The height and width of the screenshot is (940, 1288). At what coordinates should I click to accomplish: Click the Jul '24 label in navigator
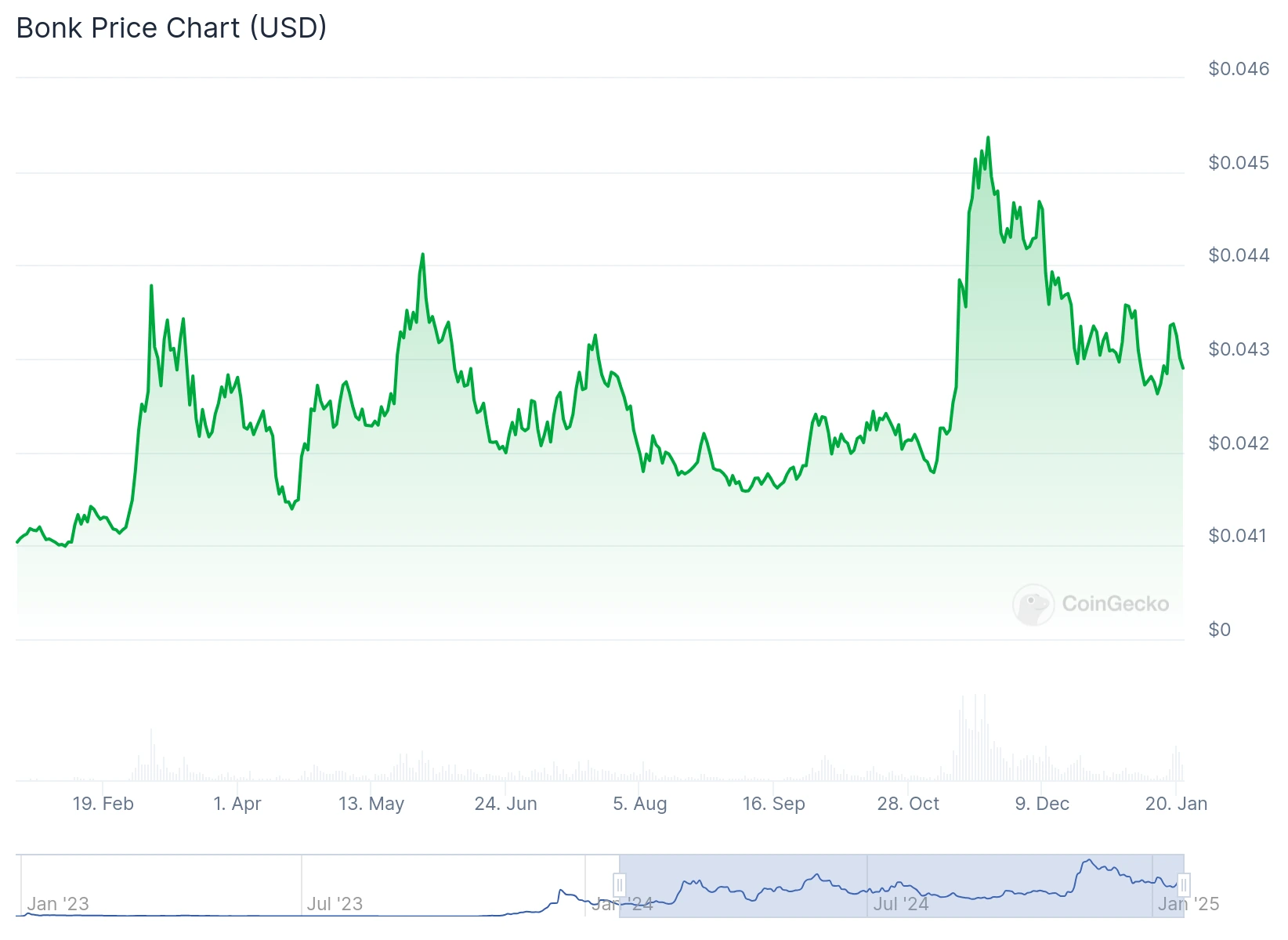(900, 904)
